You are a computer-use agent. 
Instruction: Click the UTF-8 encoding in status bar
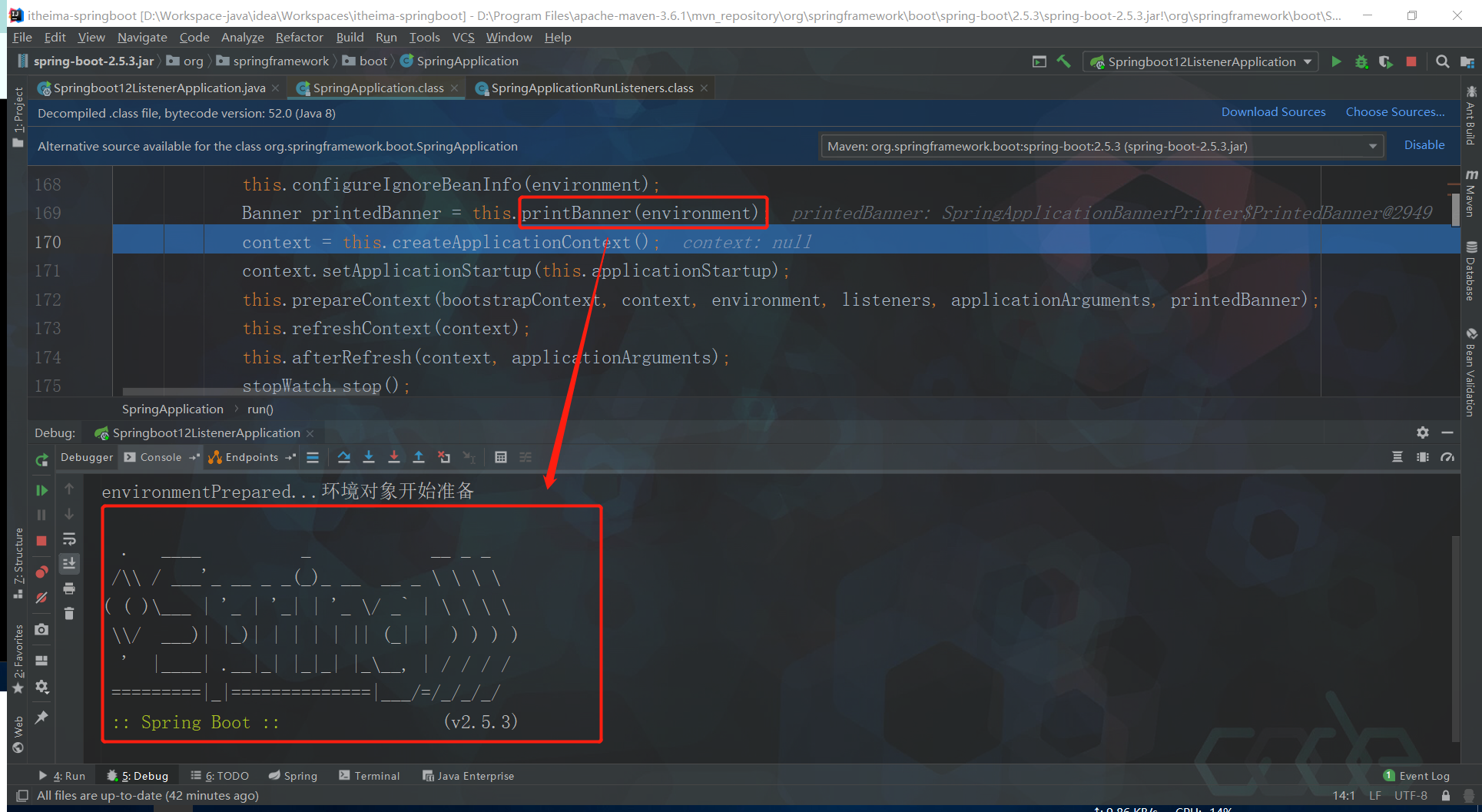(1411, 796)
